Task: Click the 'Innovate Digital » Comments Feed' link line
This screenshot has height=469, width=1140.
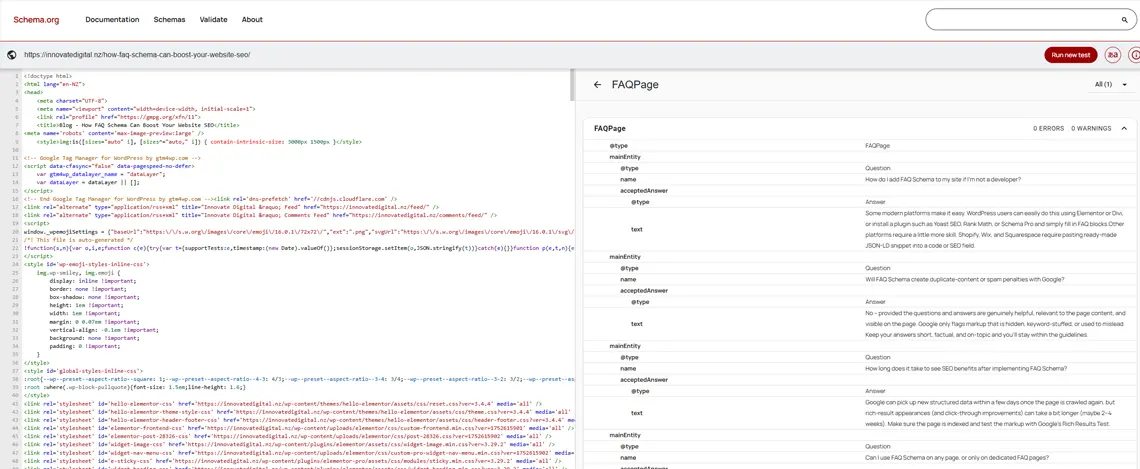Action: (260, 215)
